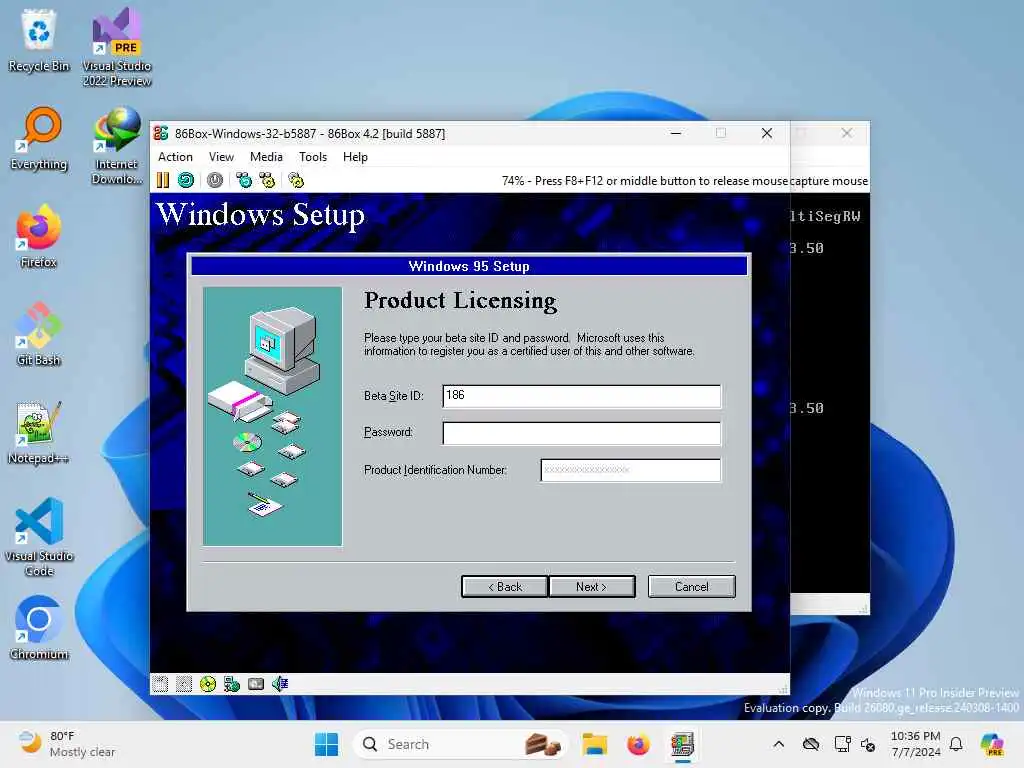1024x768 pixels.
Task: Click the sound speaker status icon
Action: coord(280,684)
